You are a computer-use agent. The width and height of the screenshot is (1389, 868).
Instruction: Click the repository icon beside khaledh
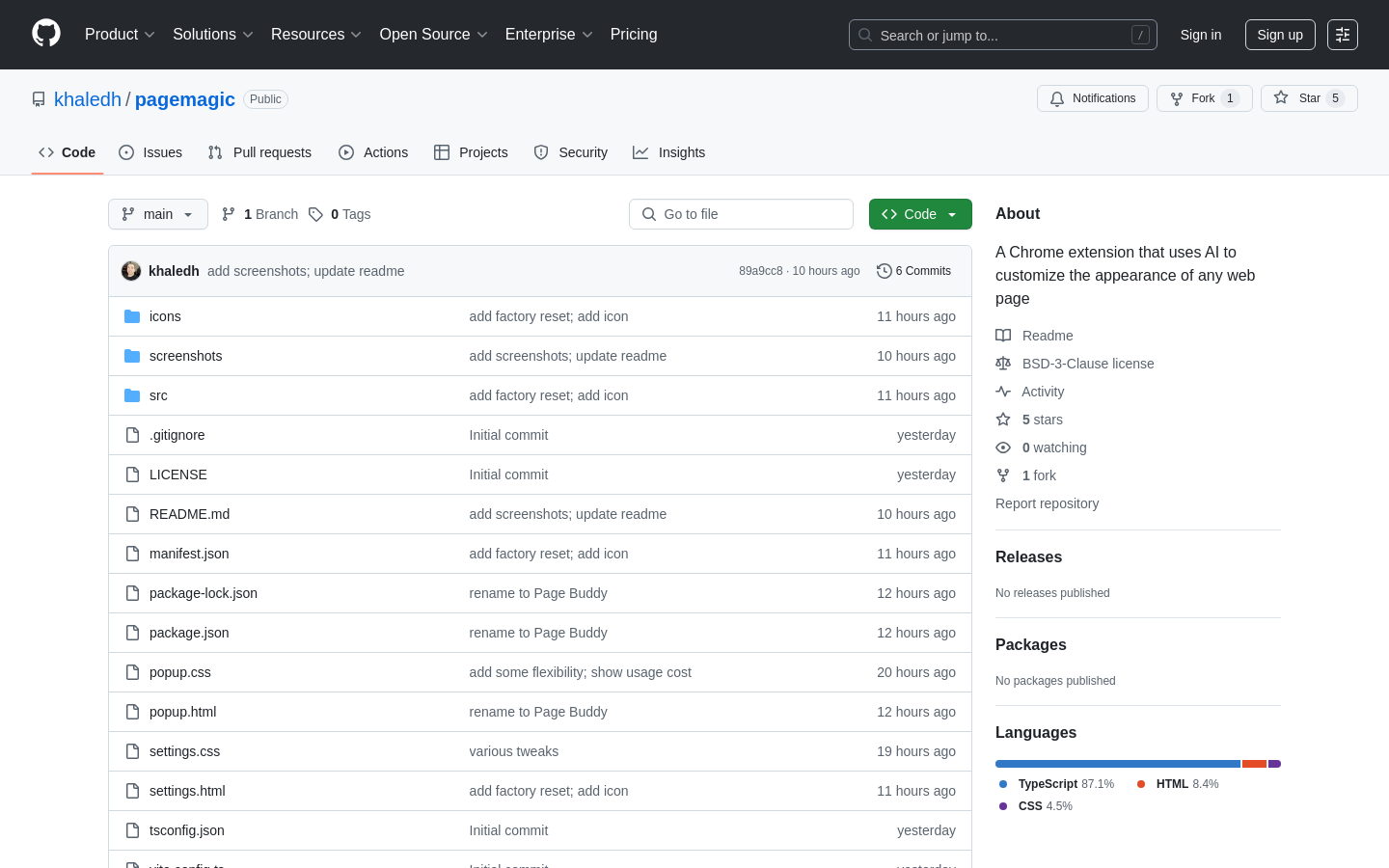39,99
